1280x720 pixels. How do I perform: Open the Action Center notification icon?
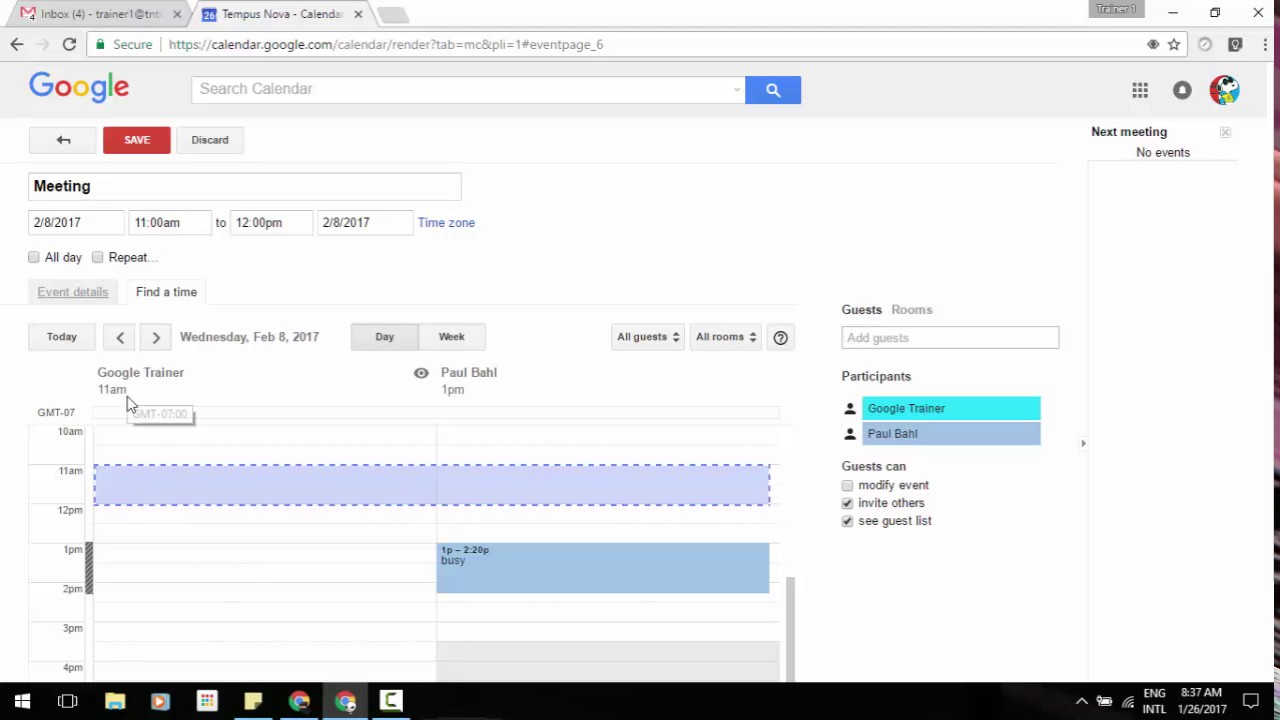point(1251,701)
